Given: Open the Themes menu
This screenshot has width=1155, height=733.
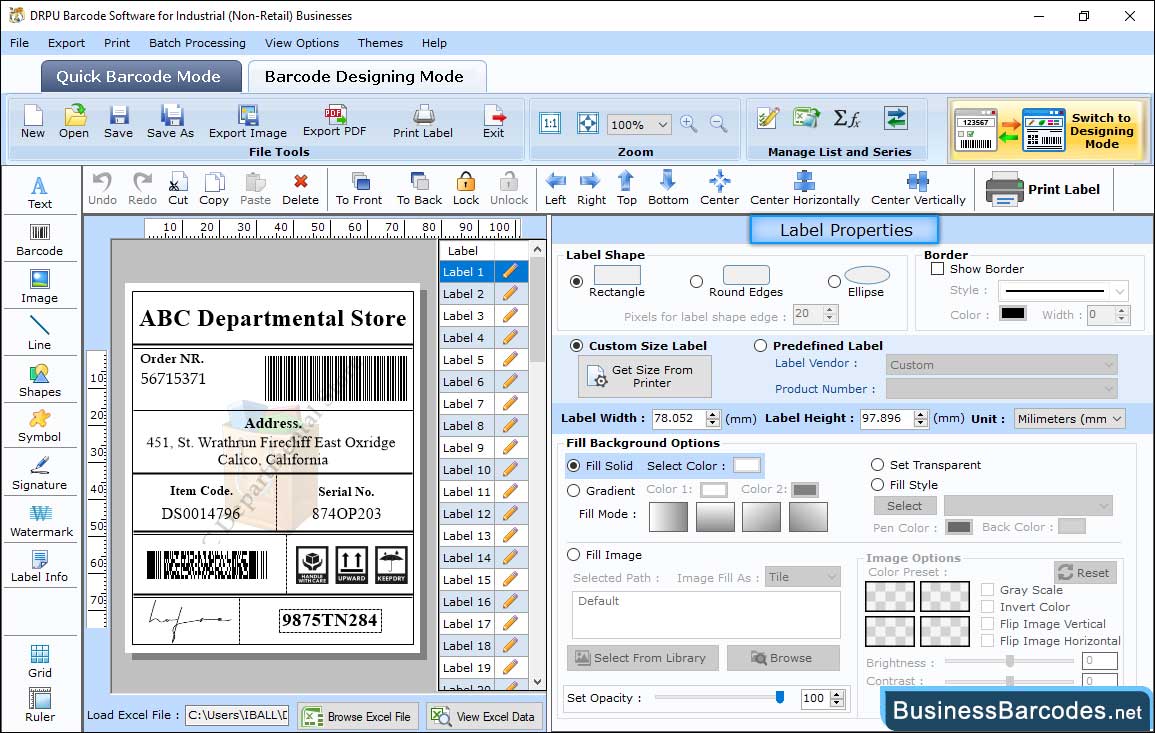Looking at the screenshot, I should (380, 43).
